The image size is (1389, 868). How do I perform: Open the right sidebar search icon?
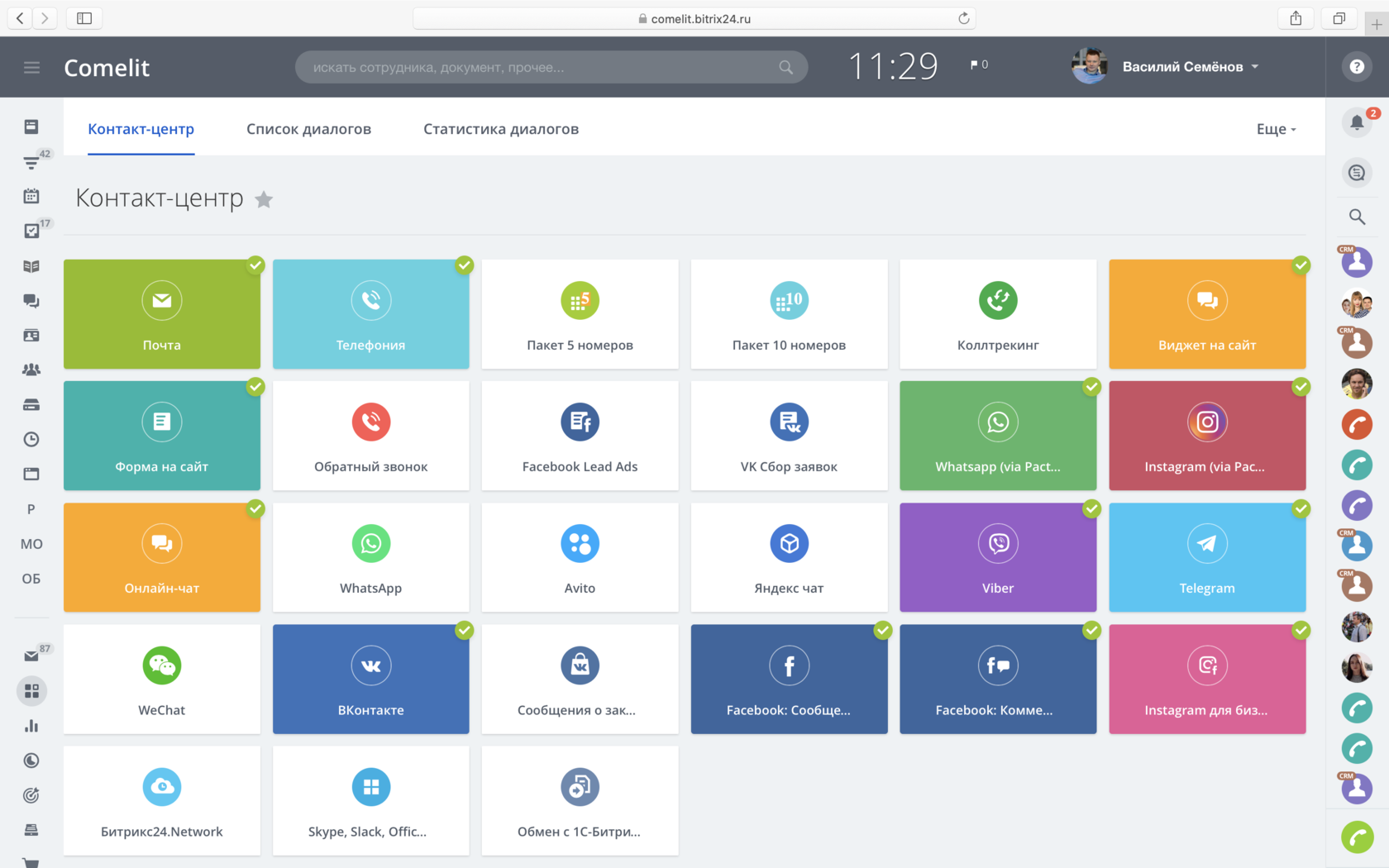(1357, 217)
